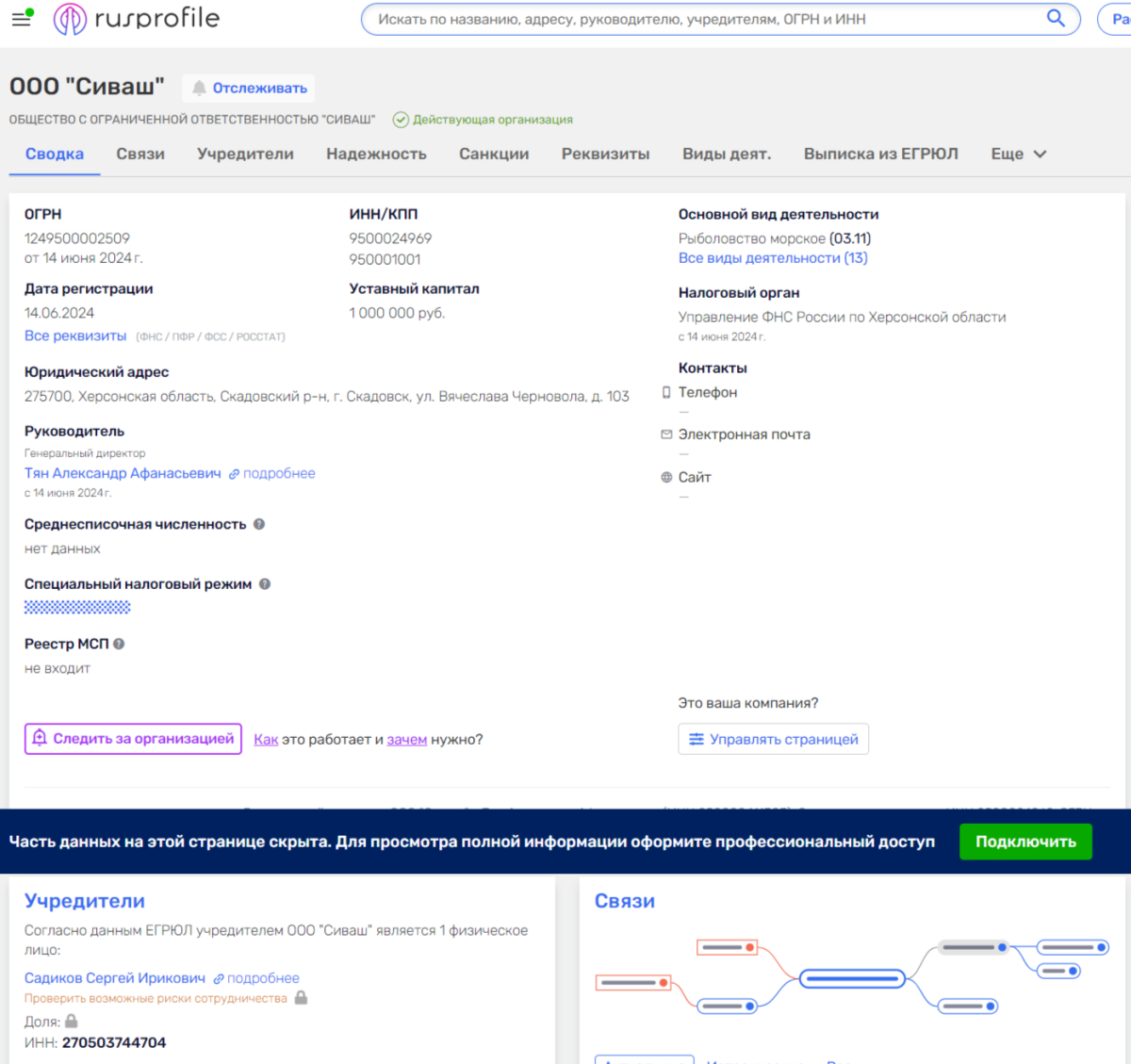Image resolution: width=1131 pixels, height=1064 pixels.
Task: Click the КПП value 950001001
Action: pos(385,259)
